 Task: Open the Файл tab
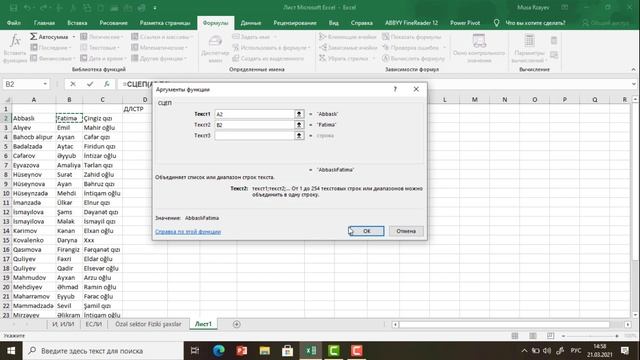13,23
